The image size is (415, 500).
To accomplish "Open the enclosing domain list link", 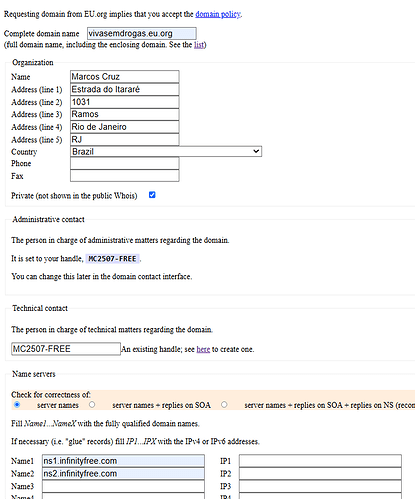I will tap(199, 45).
